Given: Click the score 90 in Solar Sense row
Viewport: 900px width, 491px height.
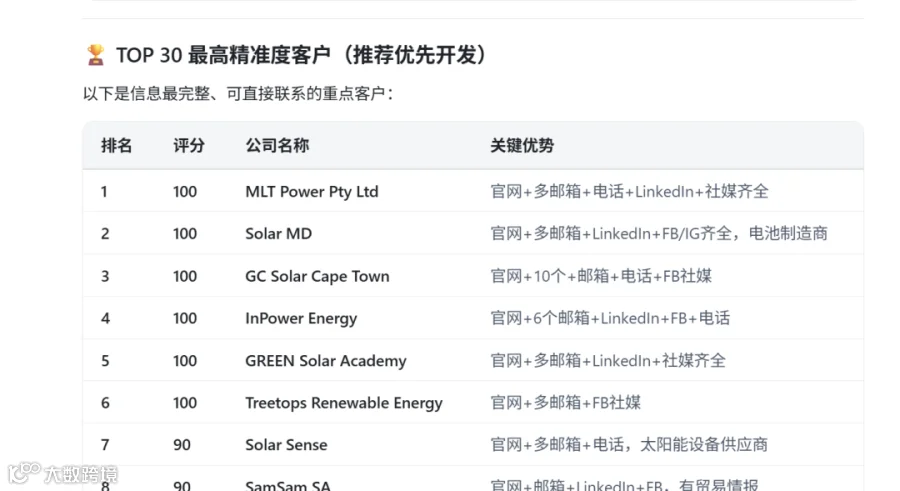Looking at the screenshot, I should tap(182, 445).
